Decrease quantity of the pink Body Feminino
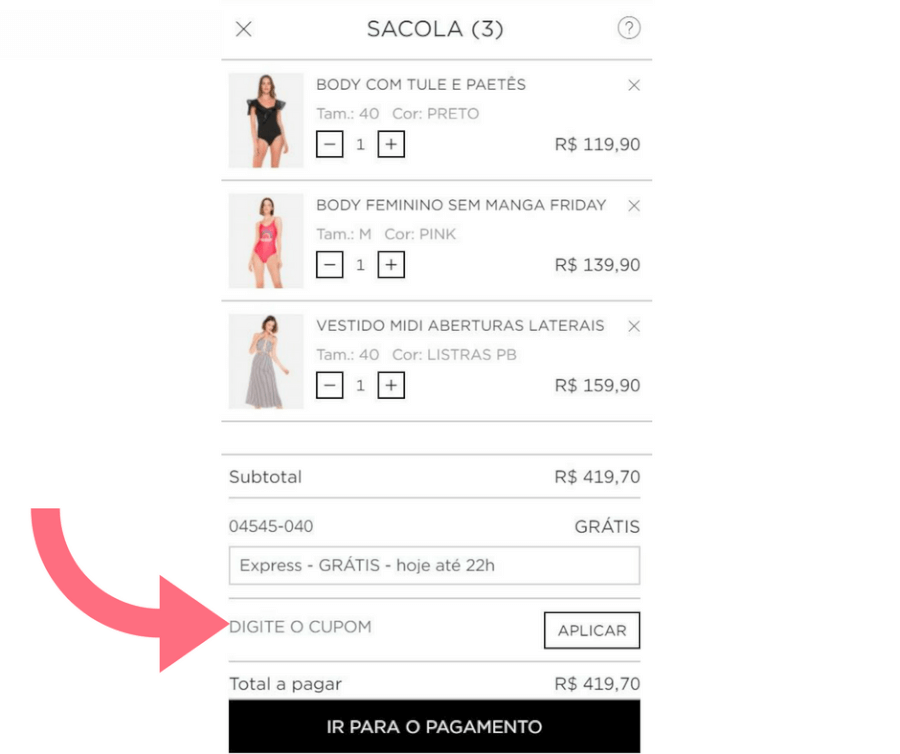Screen dimensions: 900x754 330,265
